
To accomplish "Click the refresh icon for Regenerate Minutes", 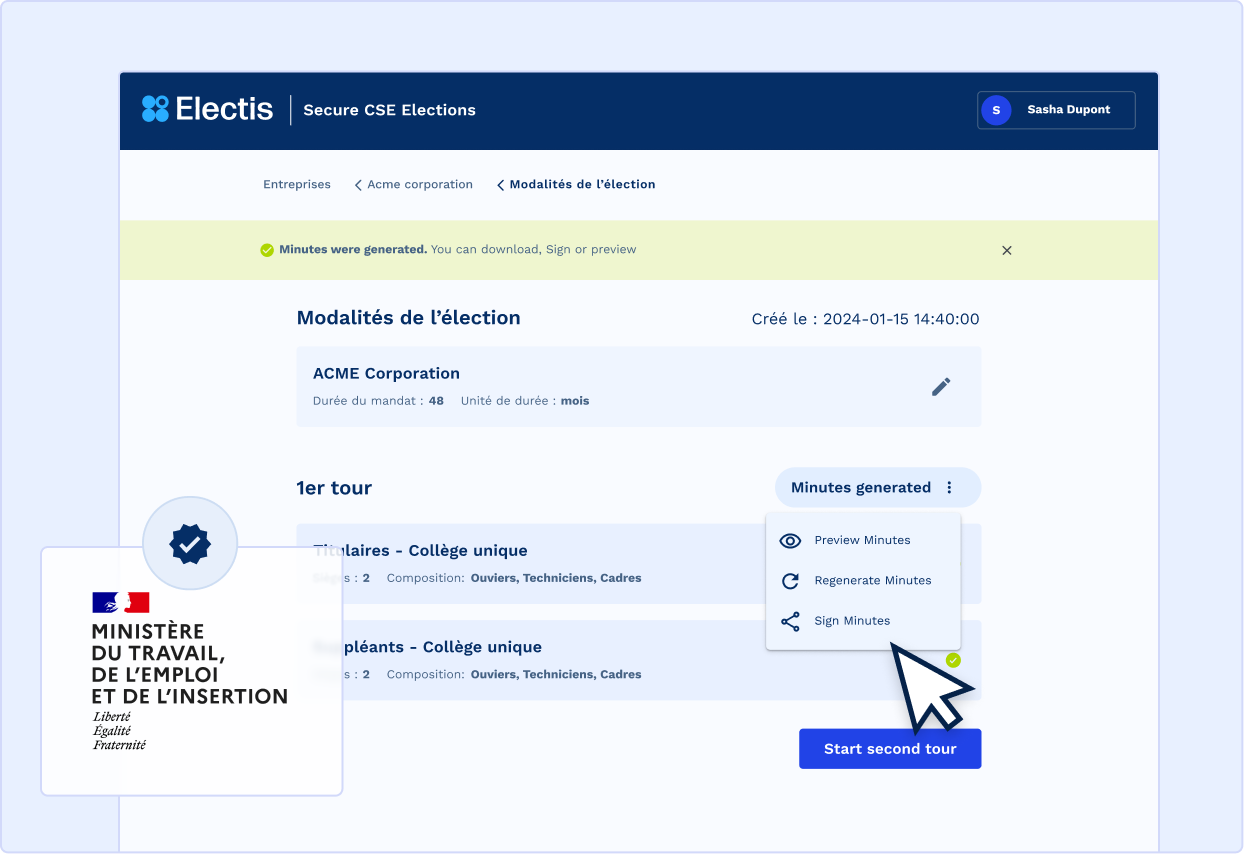I will (790, 581).
